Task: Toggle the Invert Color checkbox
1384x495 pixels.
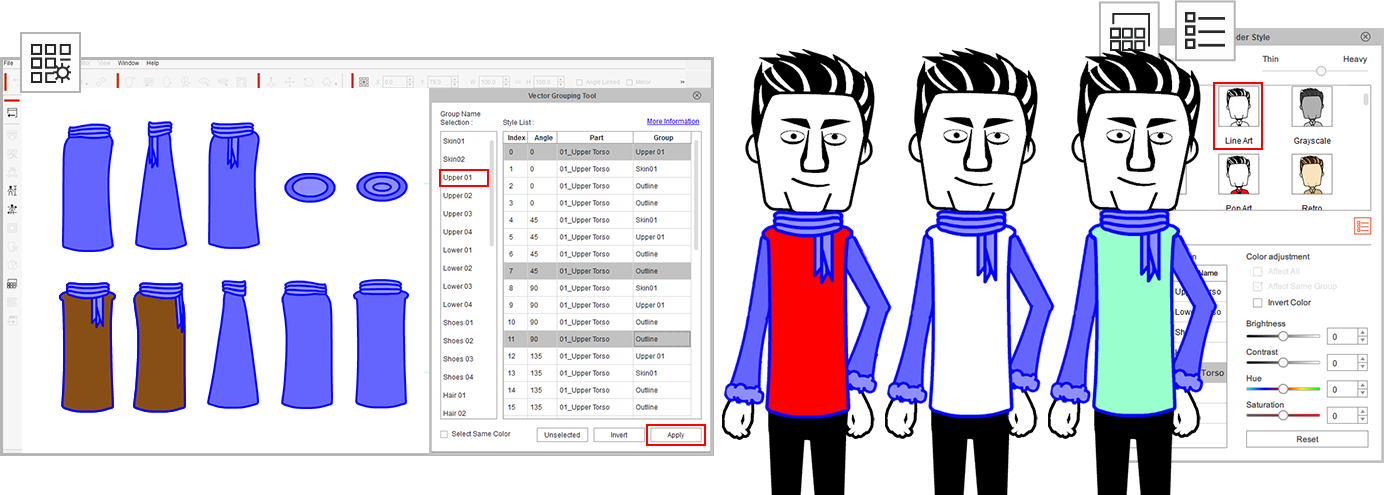Action: (1258, 302)
